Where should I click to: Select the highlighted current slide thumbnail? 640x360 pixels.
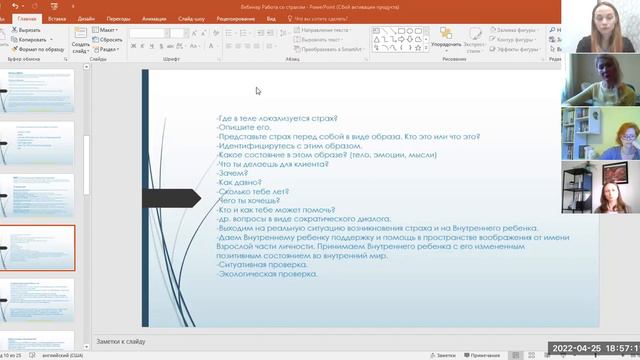pyautogui.click(x=37, y=248)
